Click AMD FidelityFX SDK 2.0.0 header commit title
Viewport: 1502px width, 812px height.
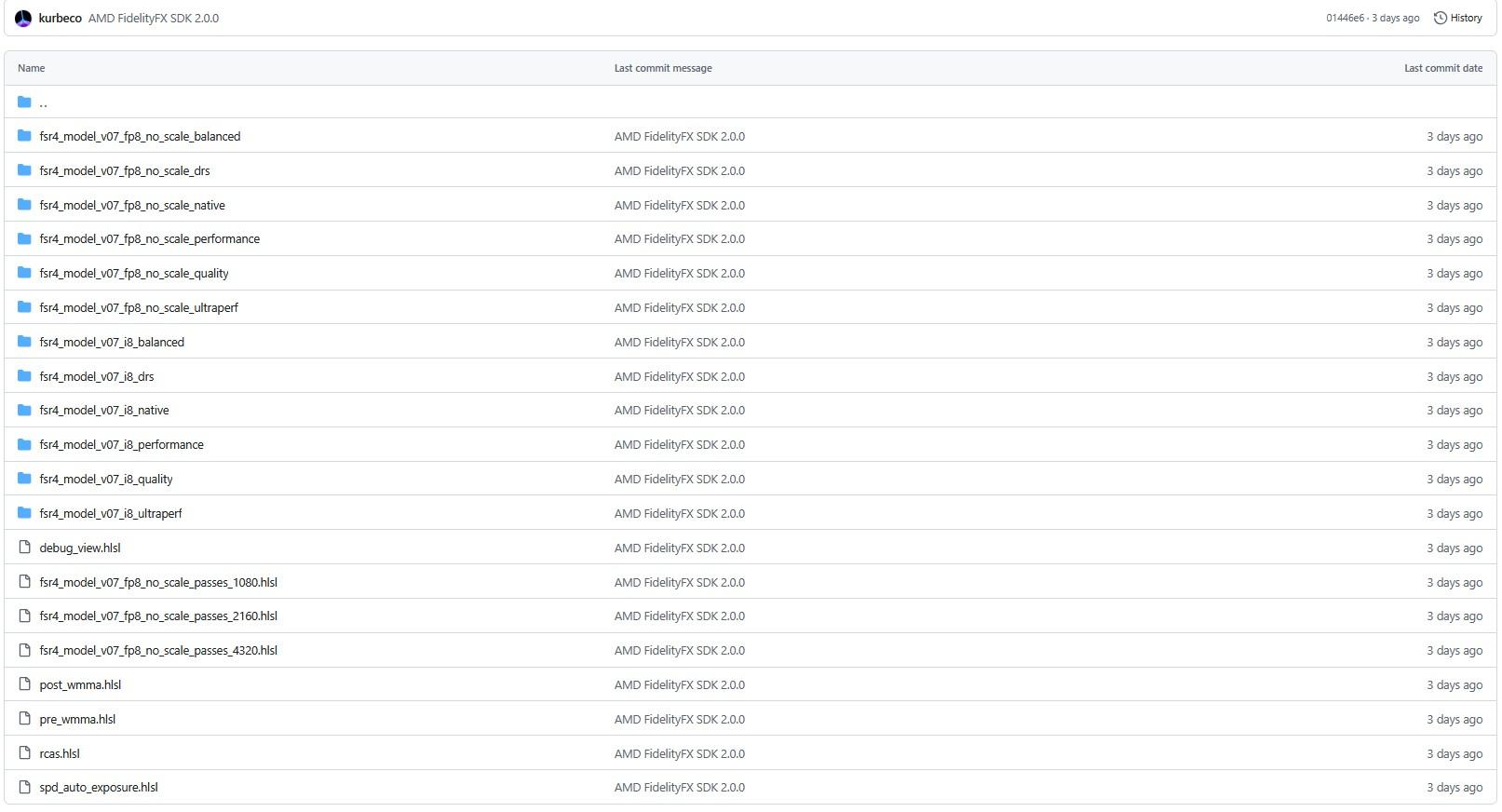[154, 19]
